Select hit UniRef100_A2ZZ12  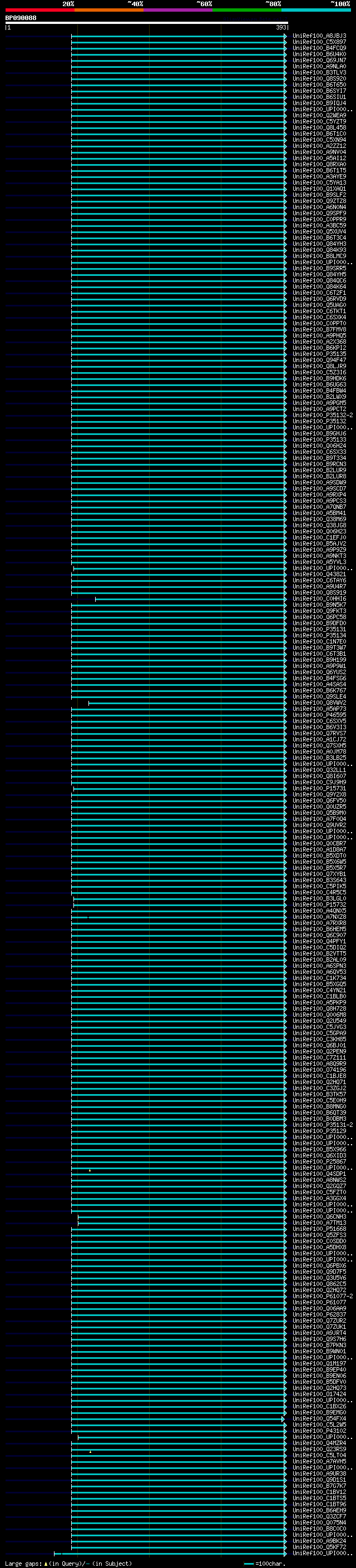(x=319, y=147)
